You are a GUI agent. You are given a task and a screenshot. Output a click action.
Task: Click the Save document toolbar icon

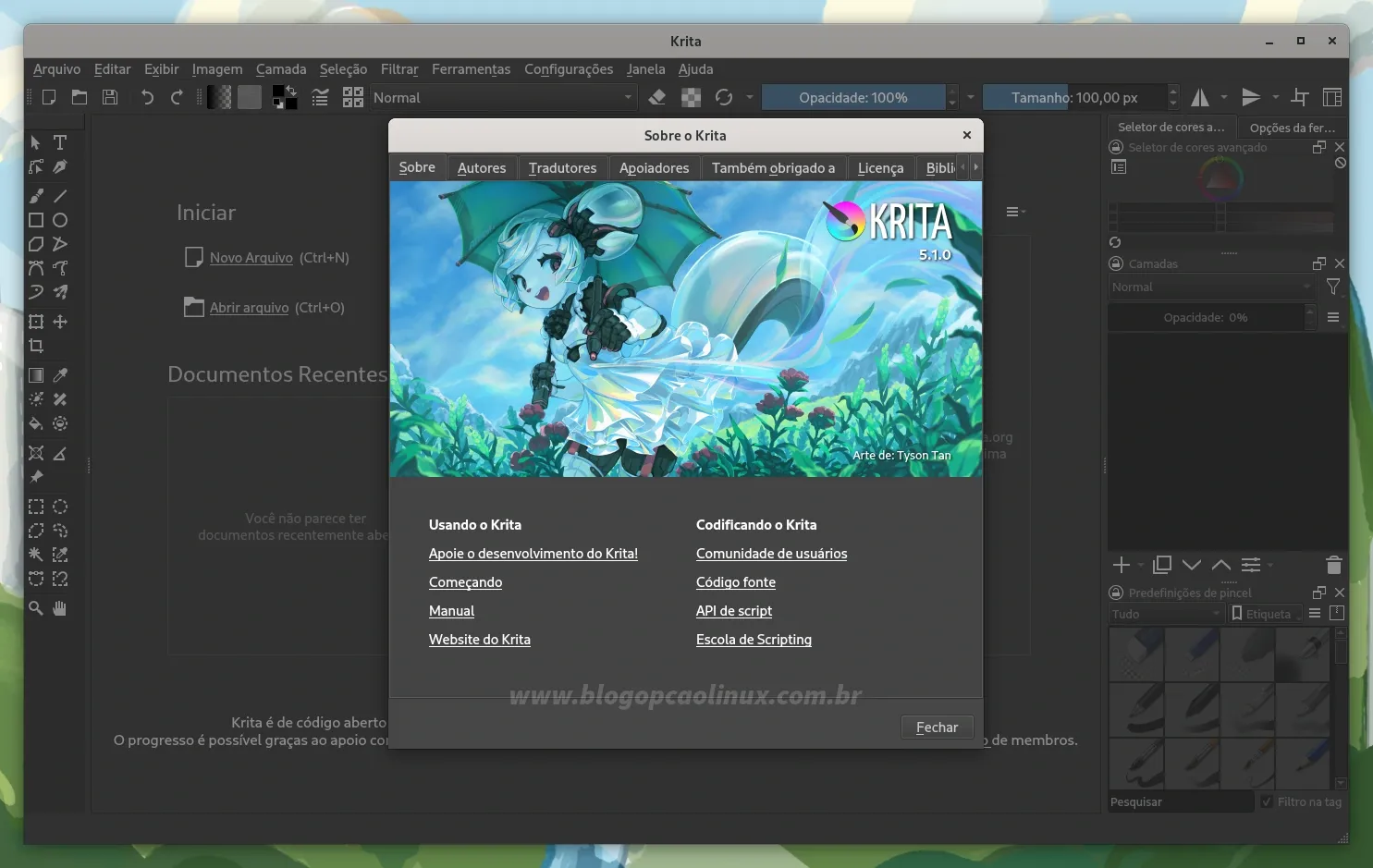coord(110,97)
